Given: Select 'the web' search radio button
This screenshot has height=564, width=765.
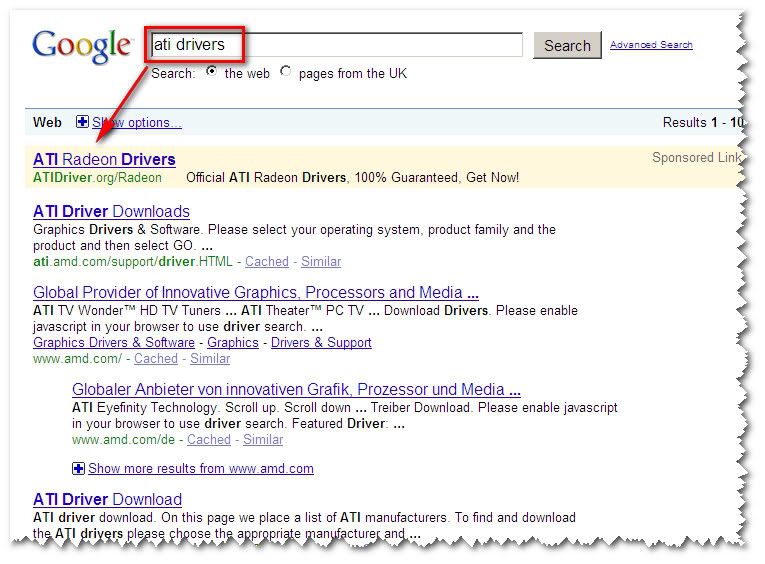Looking at the screenshot, I should tap(211, 72).
